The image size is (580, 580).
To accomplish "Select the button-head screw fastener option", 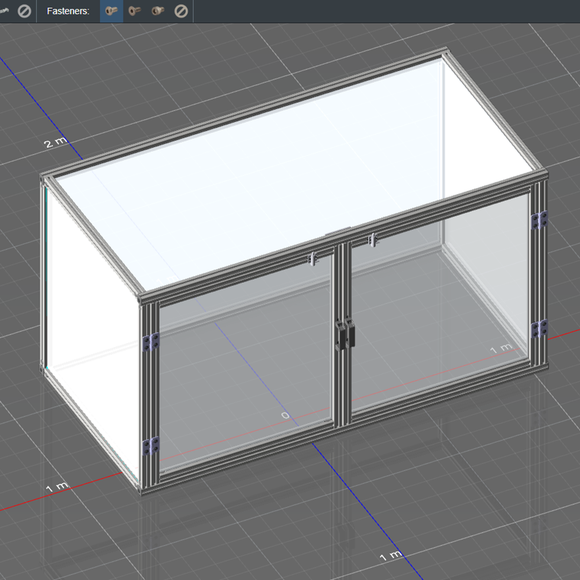I will pyautogui.click(x=111, y=11).
